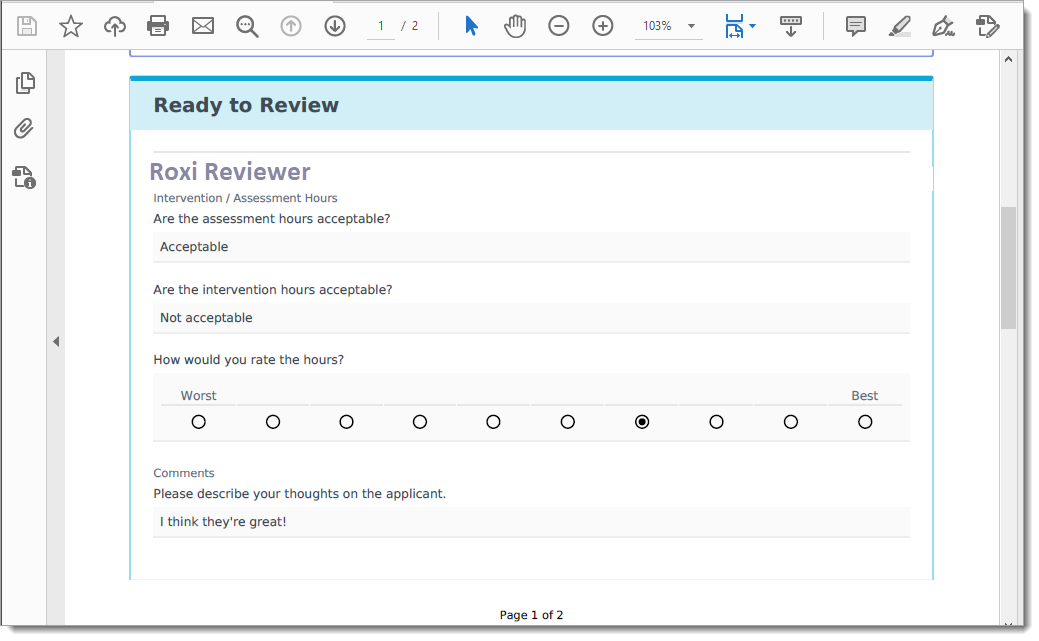Click the 'Worst' scale label

point(198,396)
